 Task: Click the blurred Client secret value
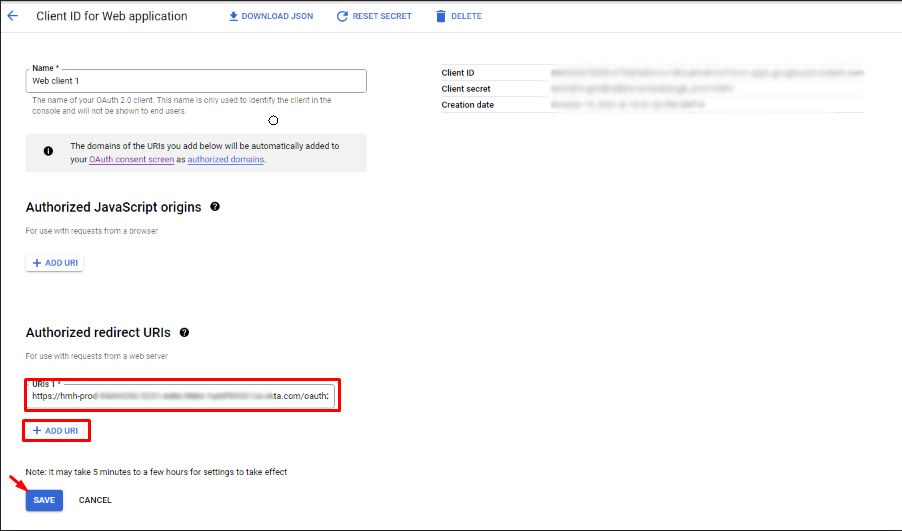(642, 89)
